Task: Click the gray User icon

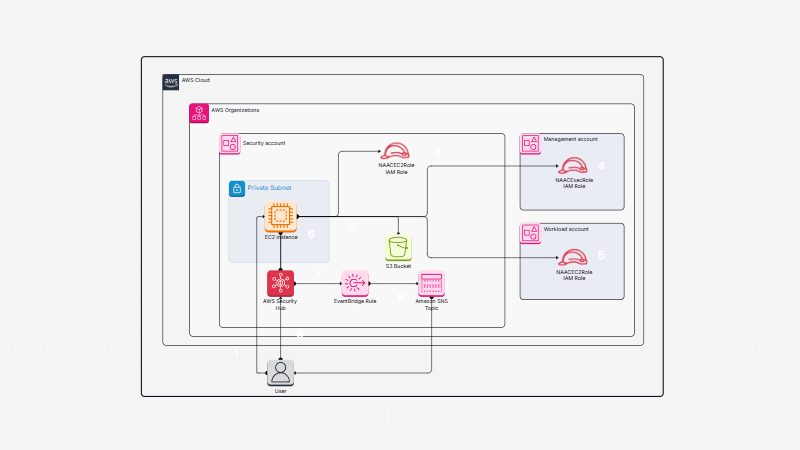Action: coord(281,373)
